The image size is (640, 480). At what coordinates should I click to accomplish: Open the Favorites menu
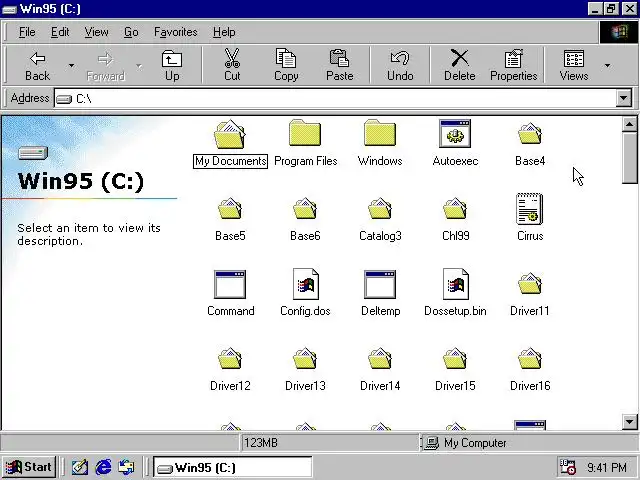[x=176, y=32]
